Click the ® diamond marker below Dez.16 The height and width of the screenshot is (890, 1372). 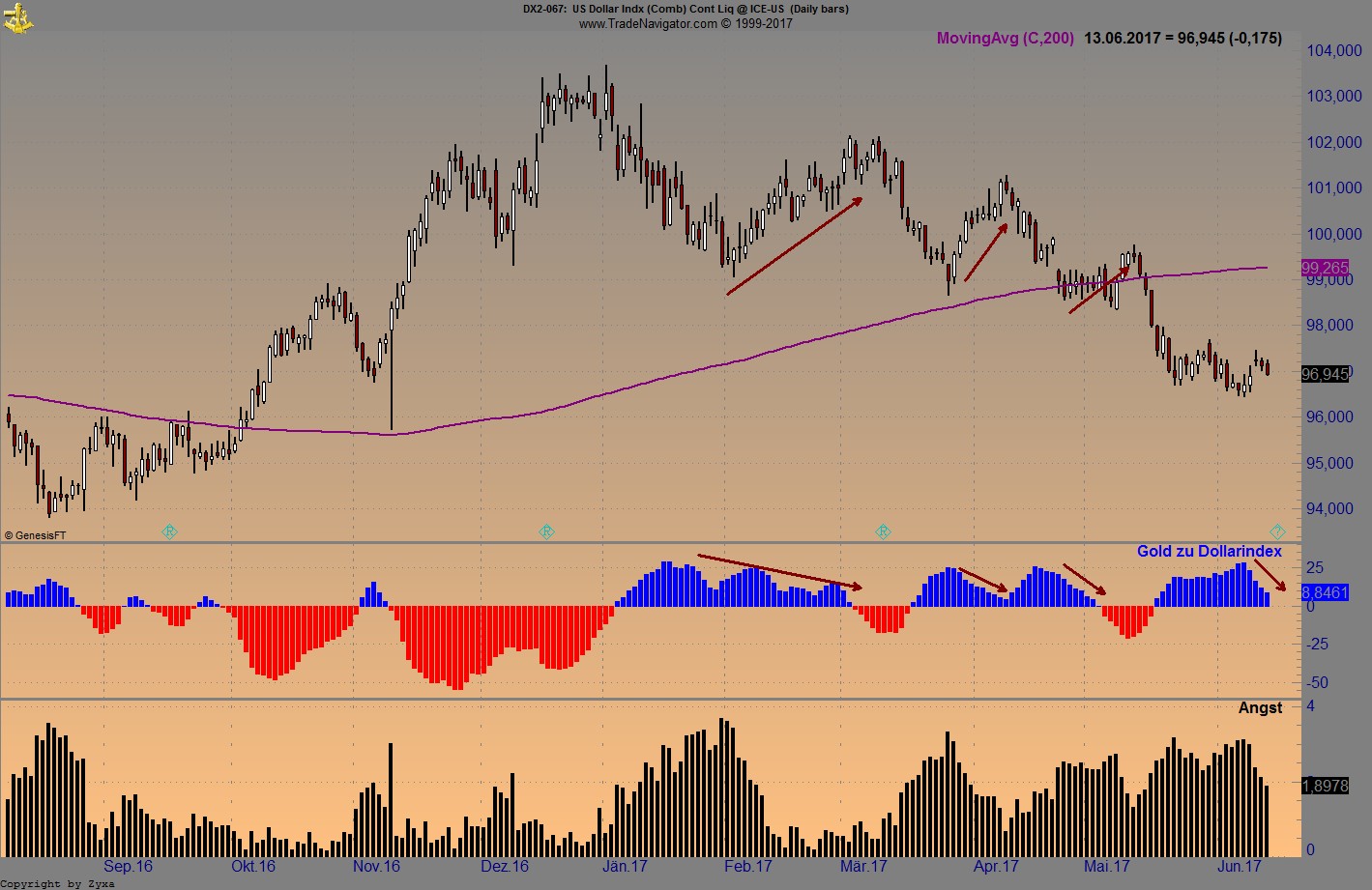click(546, 531)
